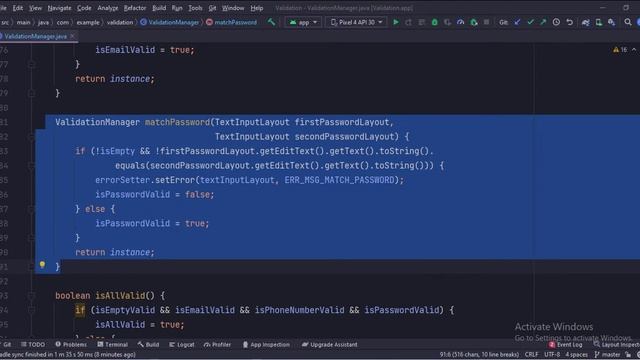Image resolution: width=640 pixels, height=360 pixels.
Task: Open the Upgrade Assistant tool window
Action: click(x=330, y=344)
